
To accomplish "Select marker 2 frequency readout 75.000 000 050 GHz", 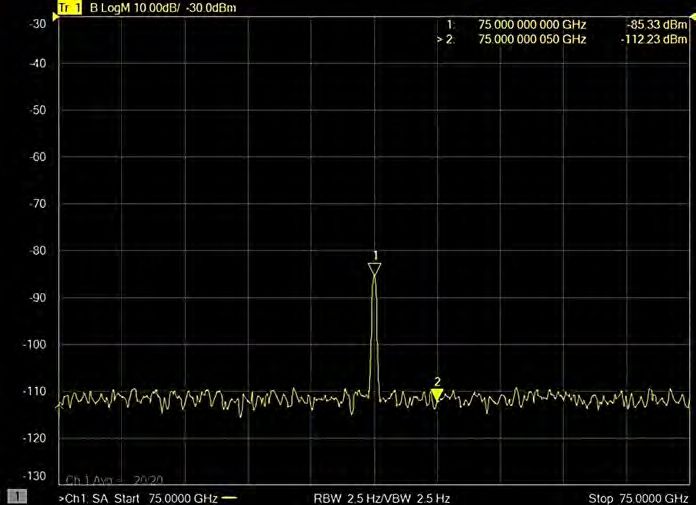I will coord(532,39).
